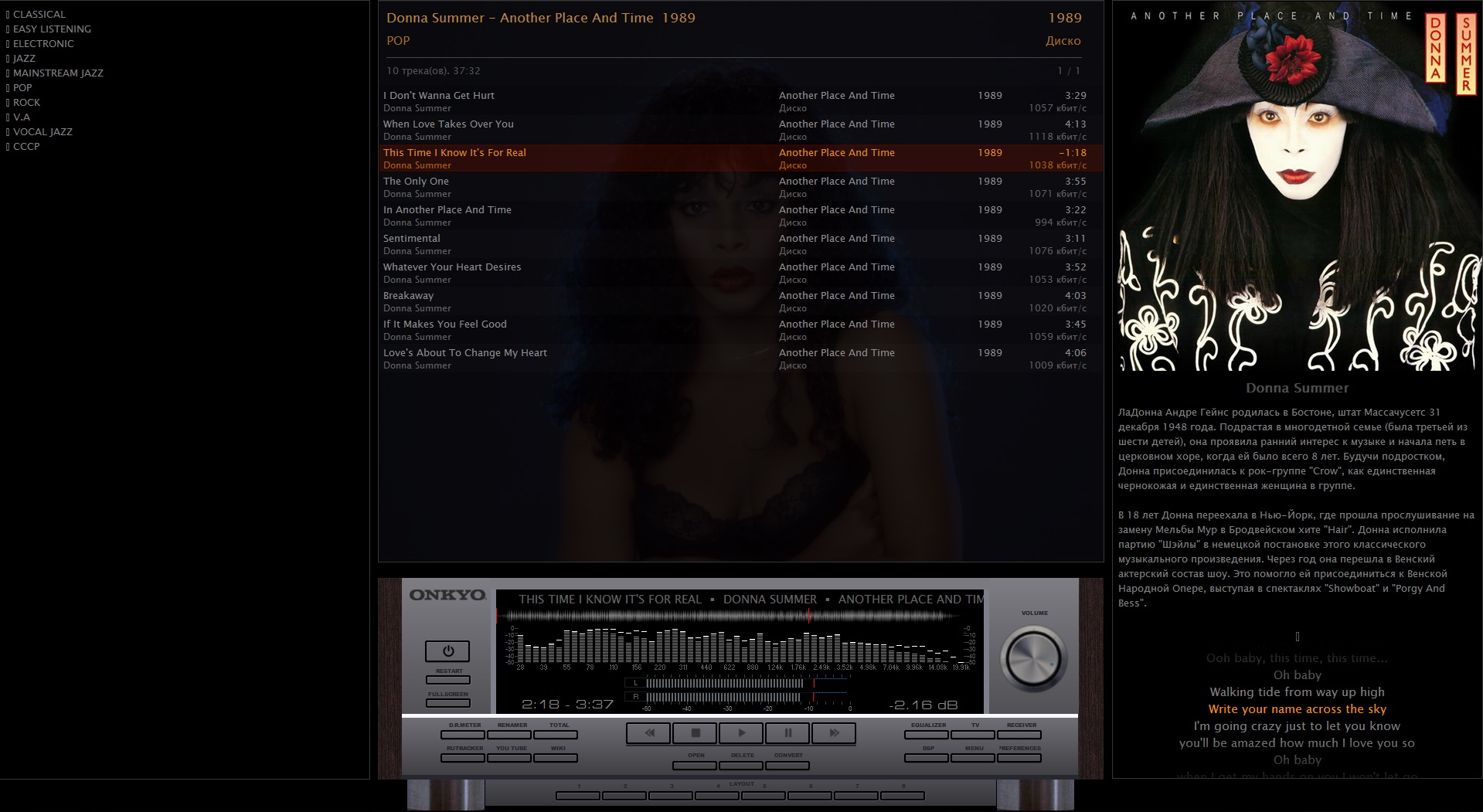
Task: Click the elapsed time display 2:18 - 3:37
Action: coord(567,705)
